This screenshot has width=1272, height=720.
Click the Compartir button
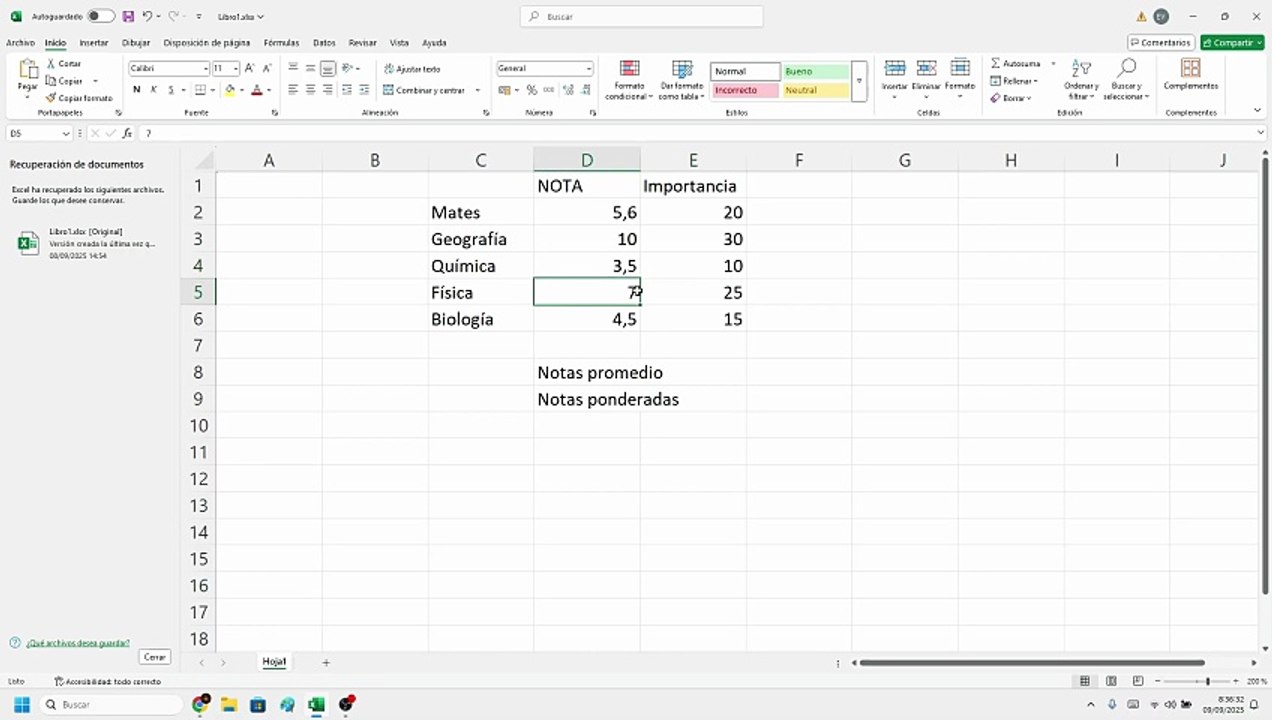tap(1232, 43)
